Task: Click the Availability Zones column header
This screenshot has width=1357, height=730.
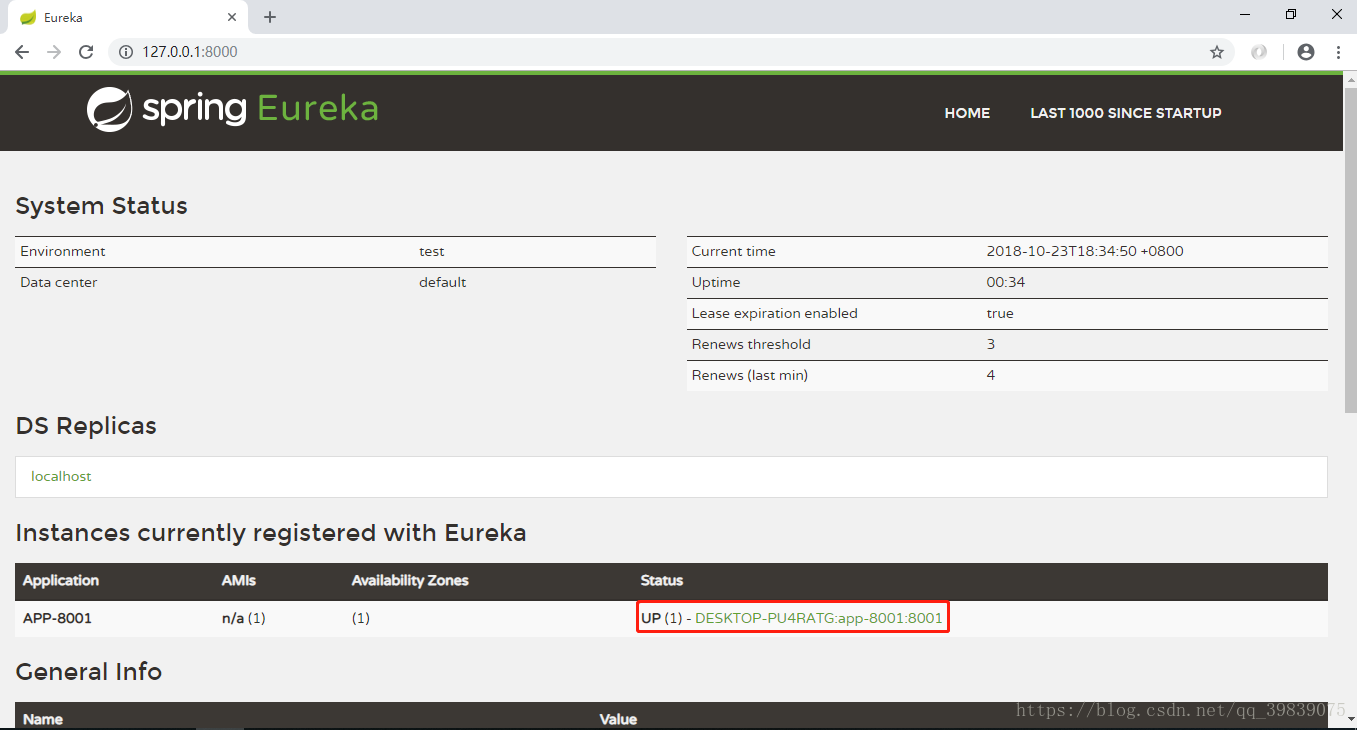Action: (410, 580)
